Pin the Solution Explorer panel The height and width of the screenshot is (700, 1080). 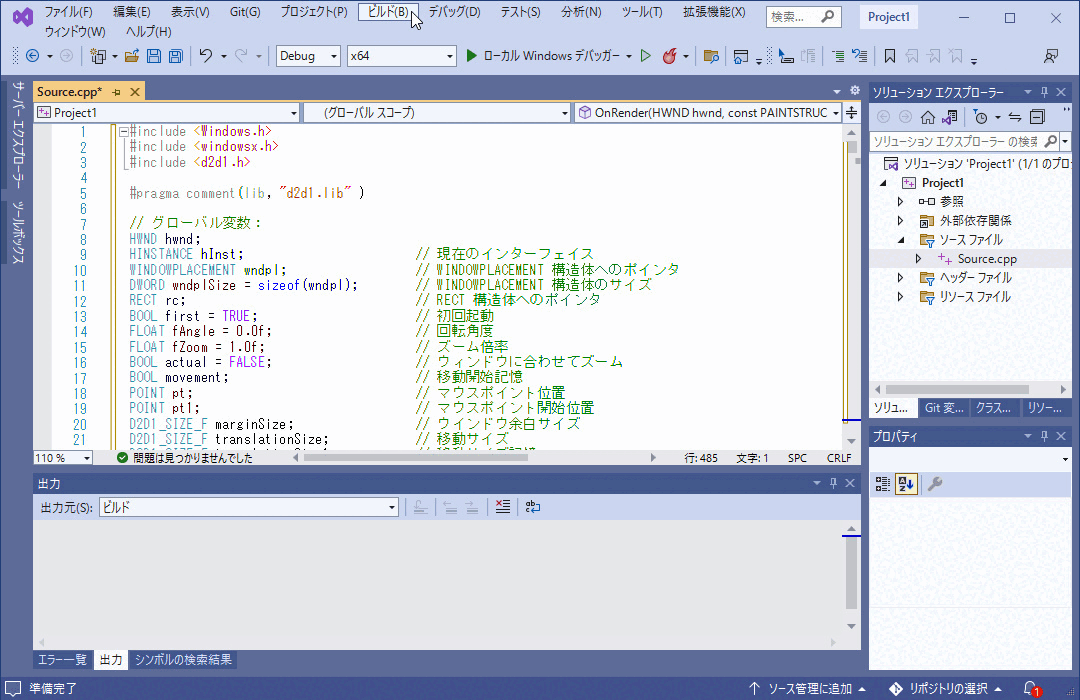[1044, 91]
